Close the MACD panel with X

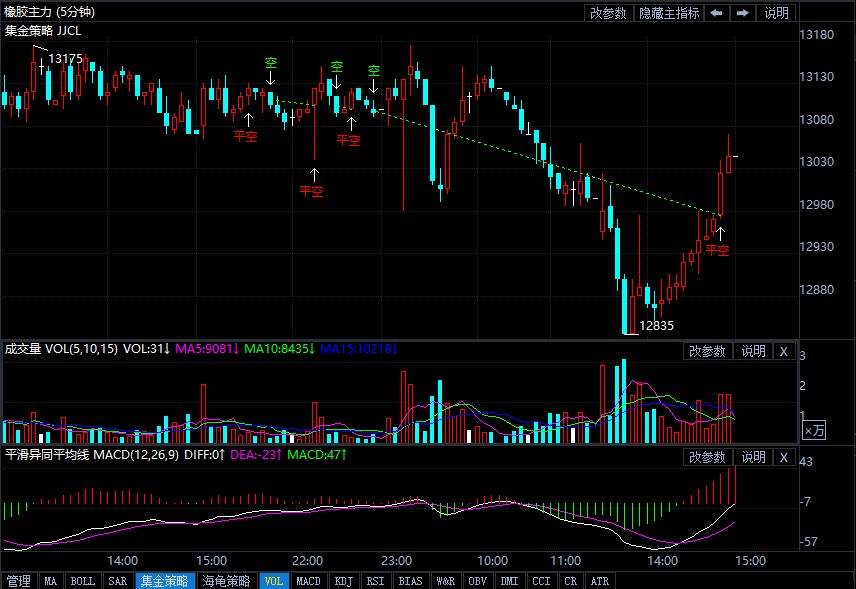783,457
